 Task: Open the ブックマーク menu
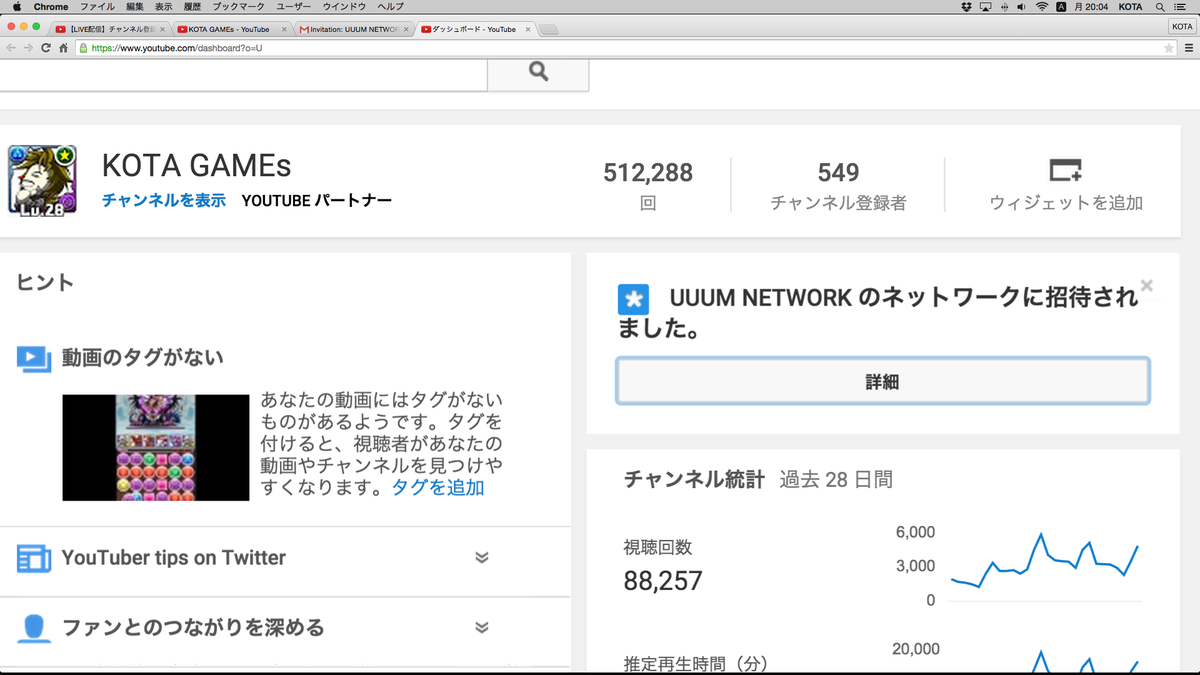[x=238, y=7]
